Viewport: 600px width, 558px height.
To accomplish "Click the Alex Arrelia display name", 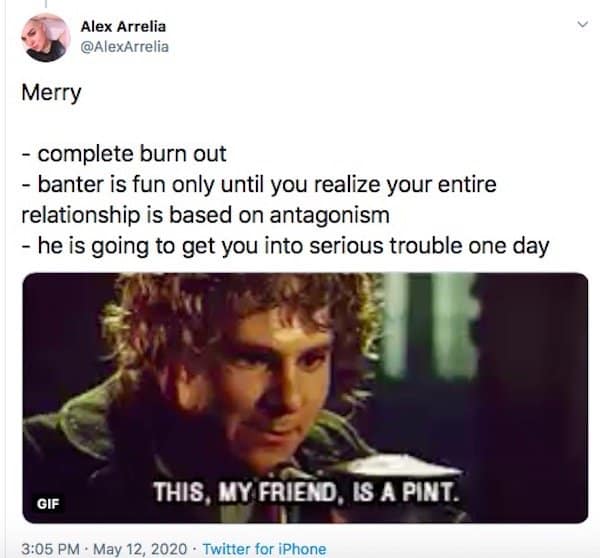I will pyautogui.click(x=123, y=26).
